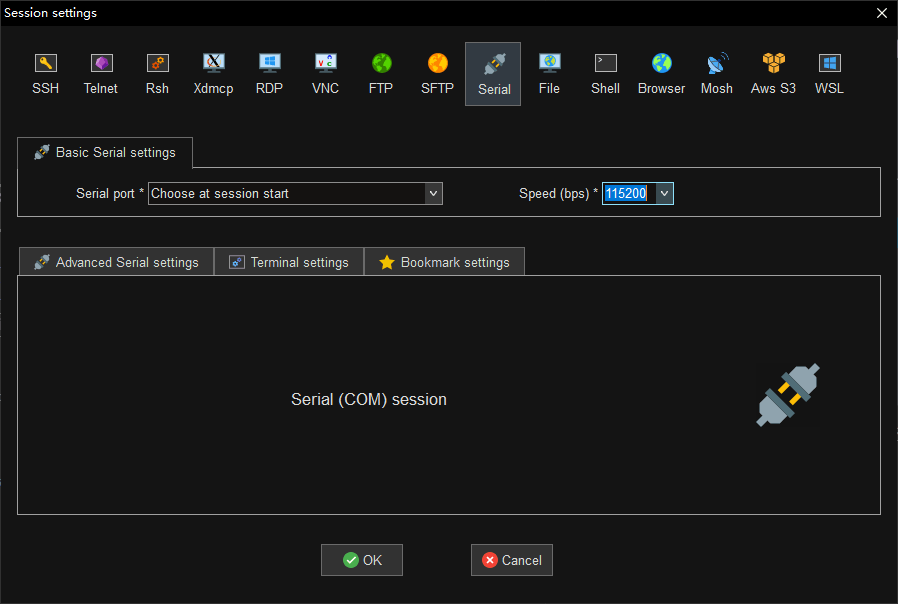Click into the Speed 115200 field
The image size is (898, 604).
(629, 194)
